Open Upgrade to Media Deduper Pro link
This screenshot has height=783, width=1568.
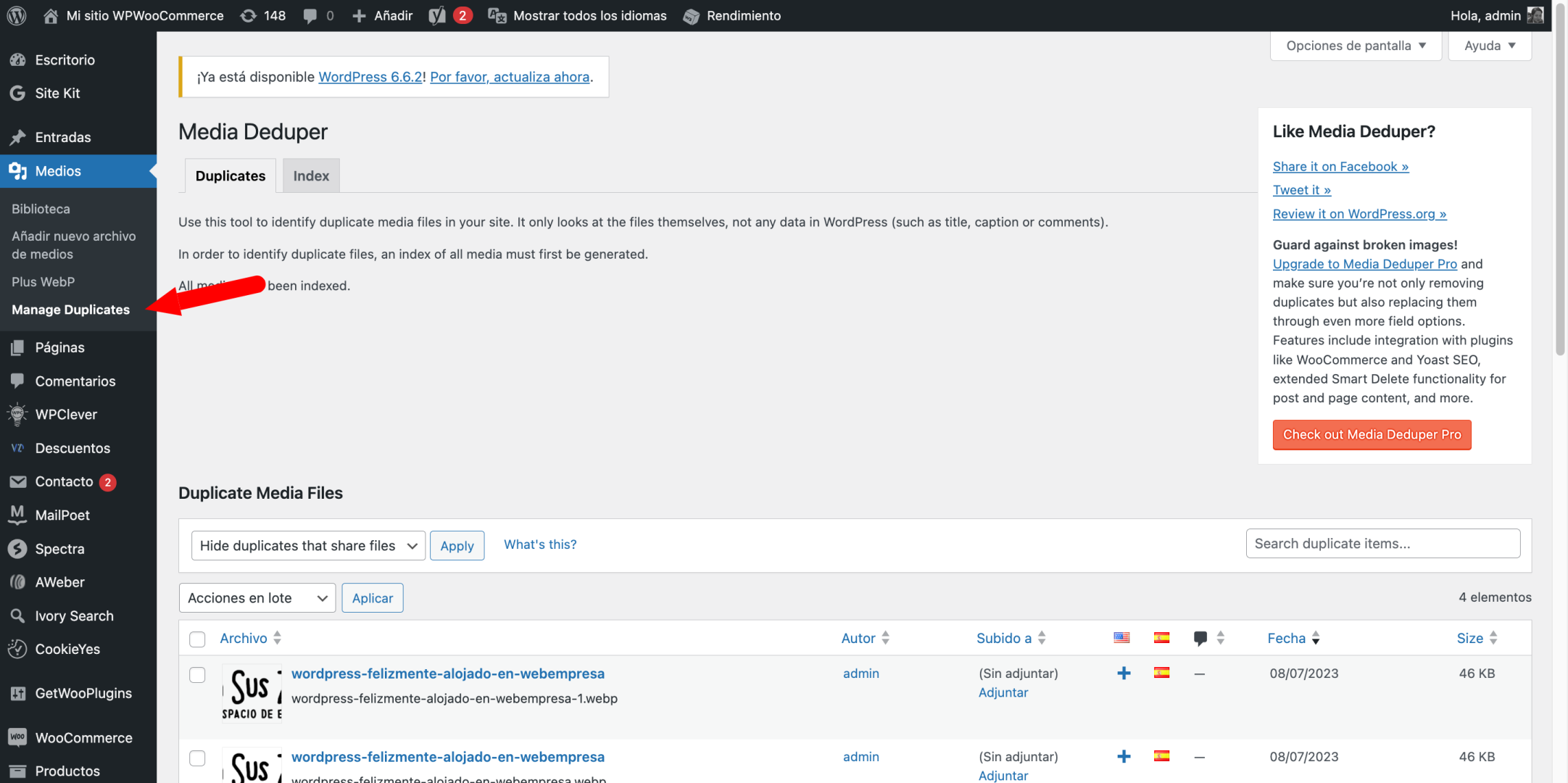1364,264
